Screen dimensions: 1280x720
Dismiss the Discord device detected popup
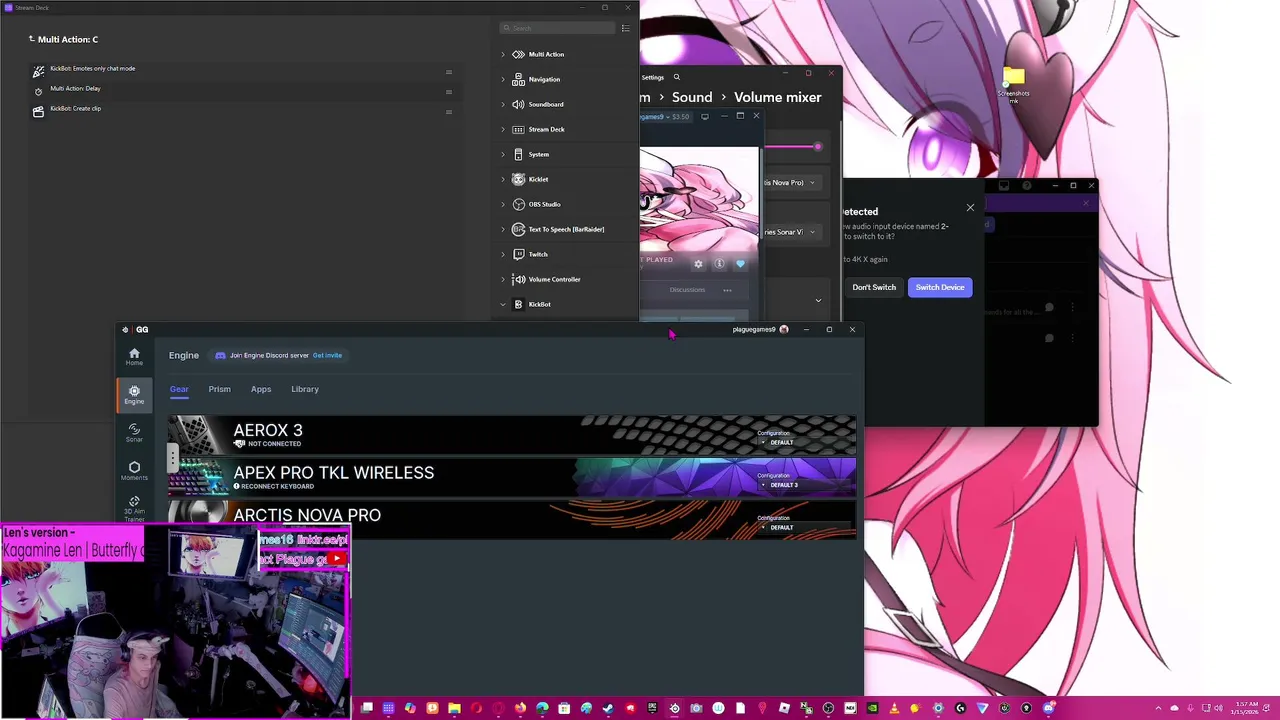click(970, 208)
